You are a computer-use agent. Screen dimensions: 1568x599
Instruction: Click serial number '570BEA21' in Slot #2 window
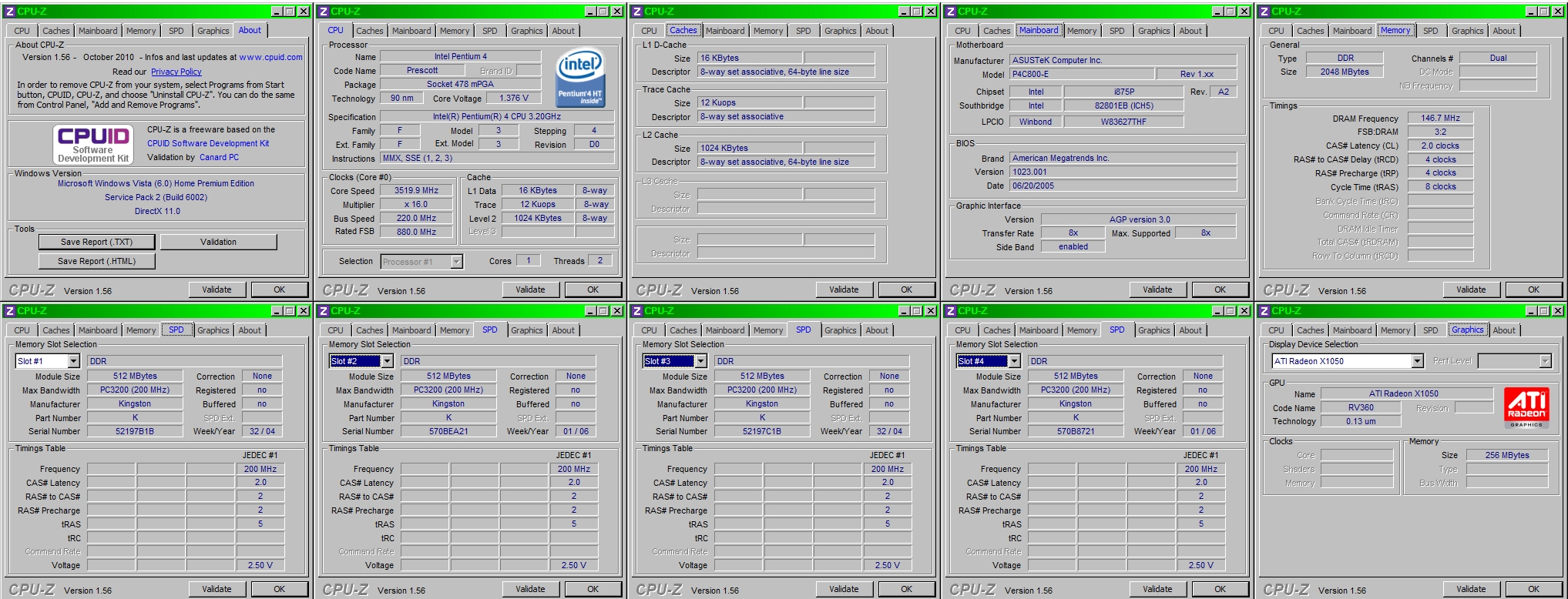[x=448, y=431]
